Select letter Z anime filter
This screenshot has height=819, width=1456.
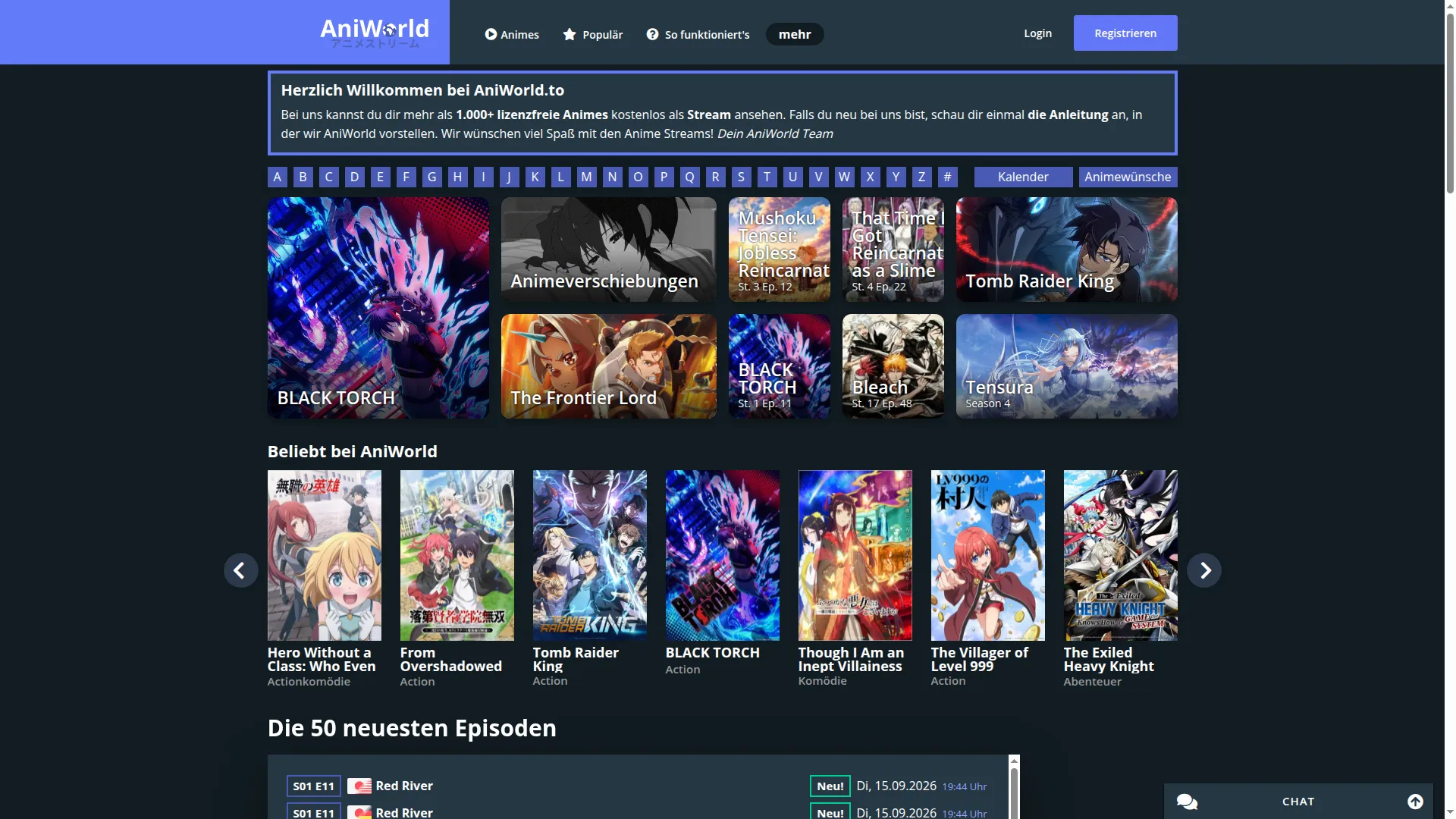922,177
